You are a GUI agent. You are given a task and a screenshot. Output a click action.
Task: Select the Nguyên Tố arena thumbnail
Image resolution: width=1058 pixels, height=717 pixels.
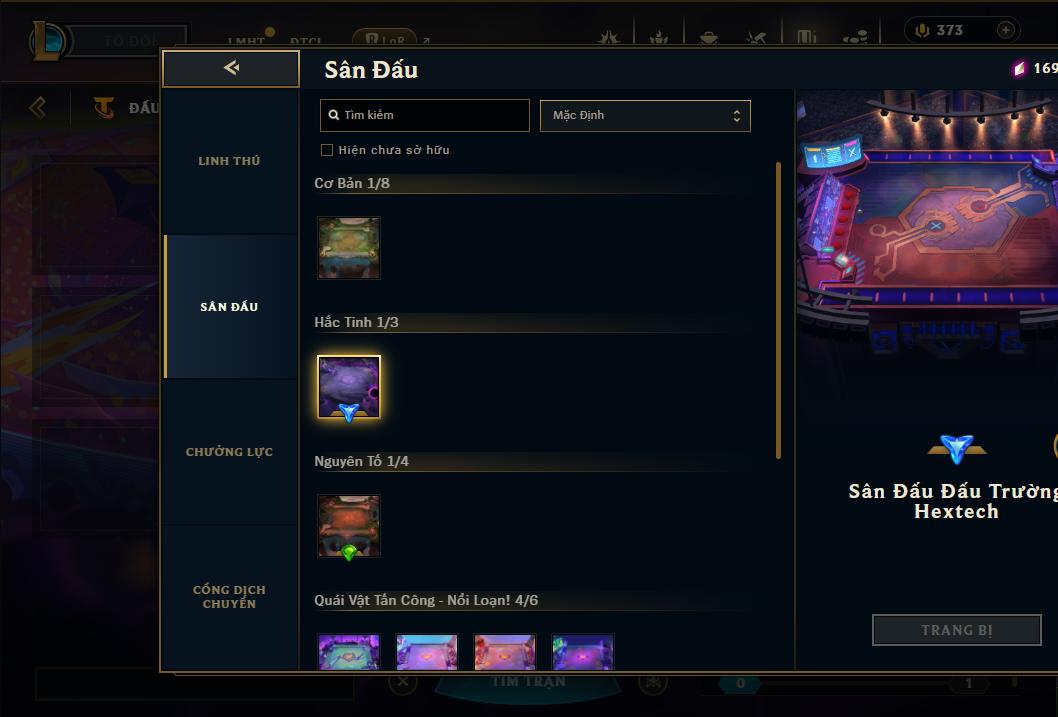coord(349,526)
